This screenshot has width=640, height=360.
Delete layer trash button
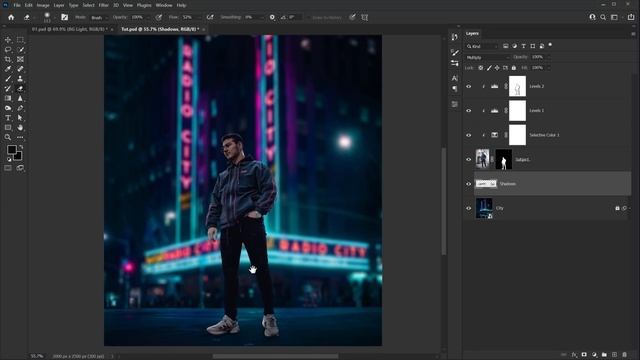point(624,355)
